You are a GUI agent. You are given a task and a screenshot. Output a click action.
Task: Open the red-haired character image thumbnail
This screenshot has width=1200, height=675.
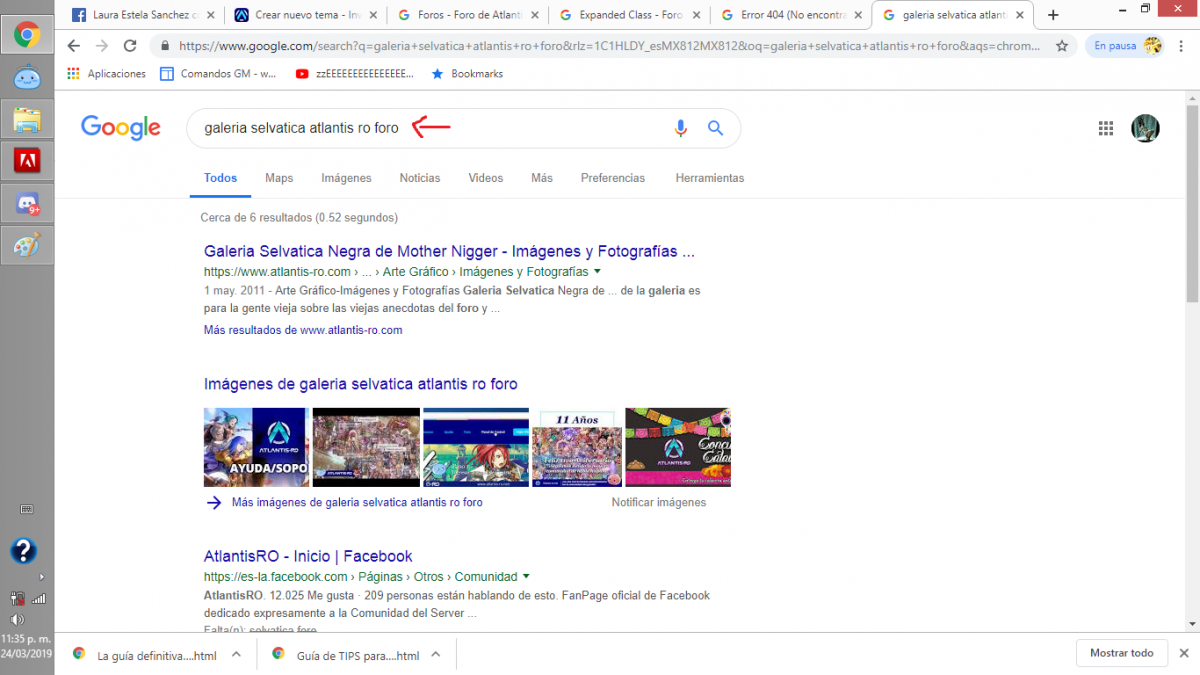tap(475, 448)
